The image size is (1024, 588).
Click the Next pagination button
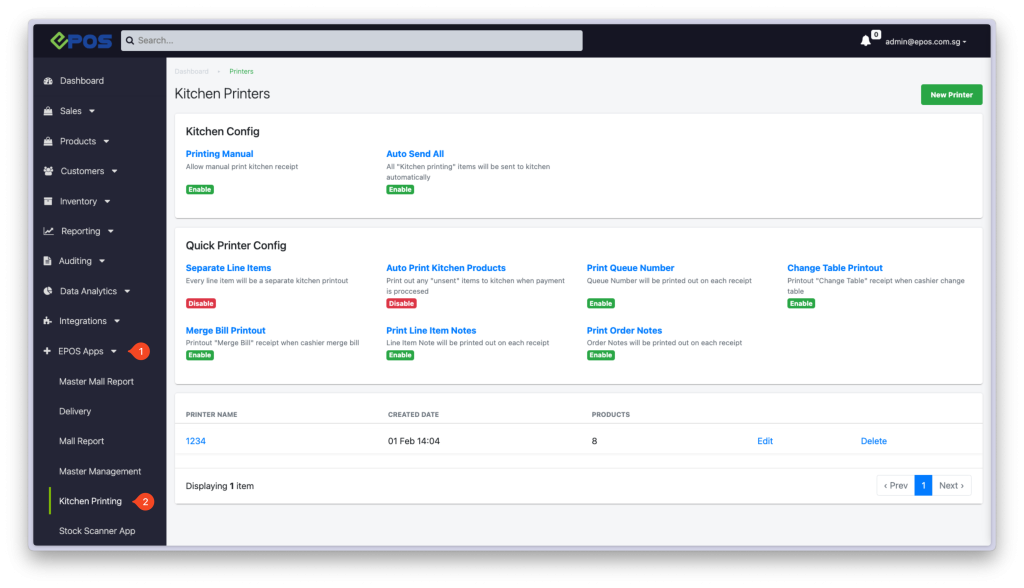pyautogui.click(x=951, y=486)
